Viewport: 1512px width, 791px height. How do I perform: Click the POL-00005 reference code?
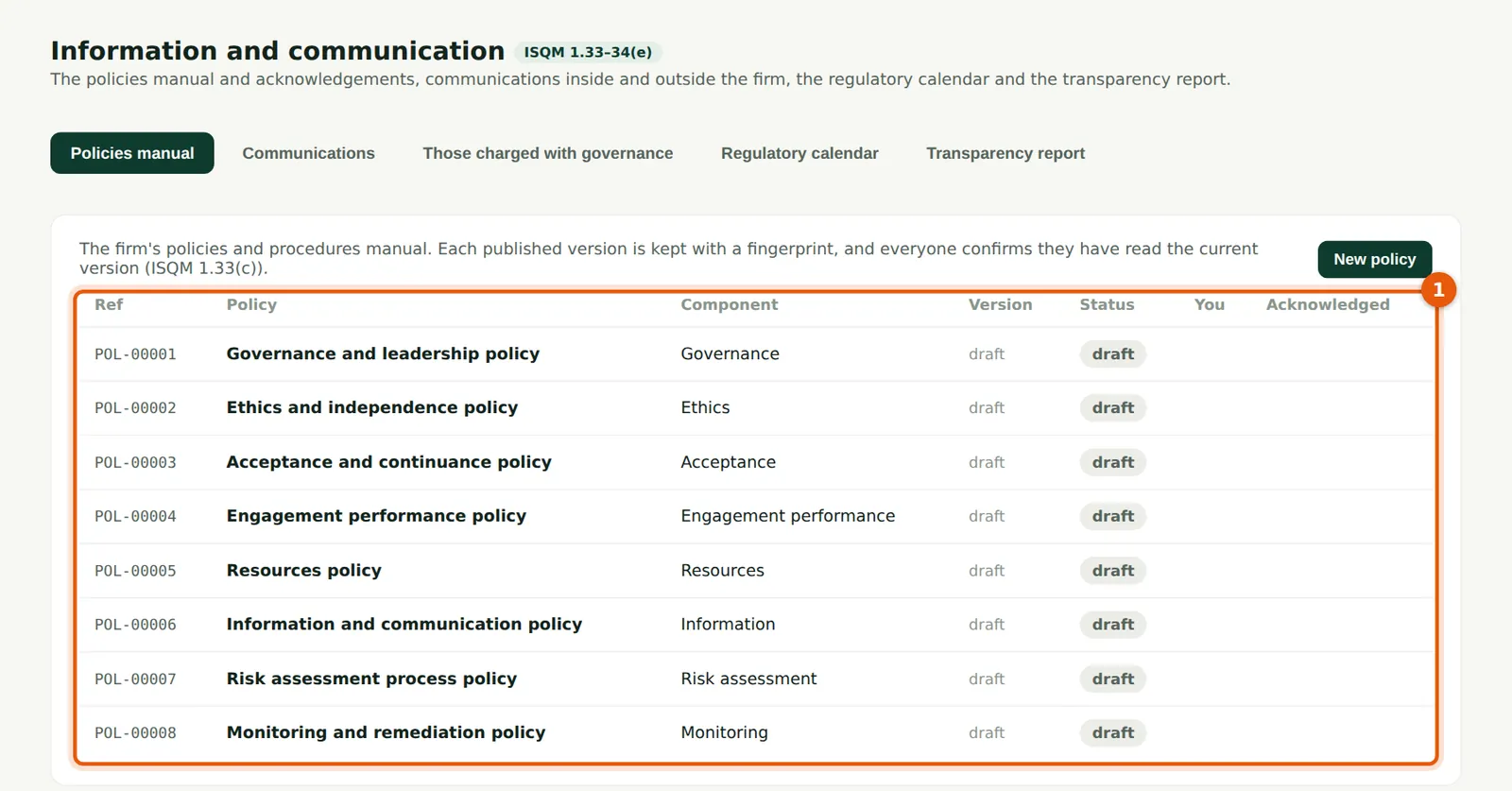coord(135,571)
